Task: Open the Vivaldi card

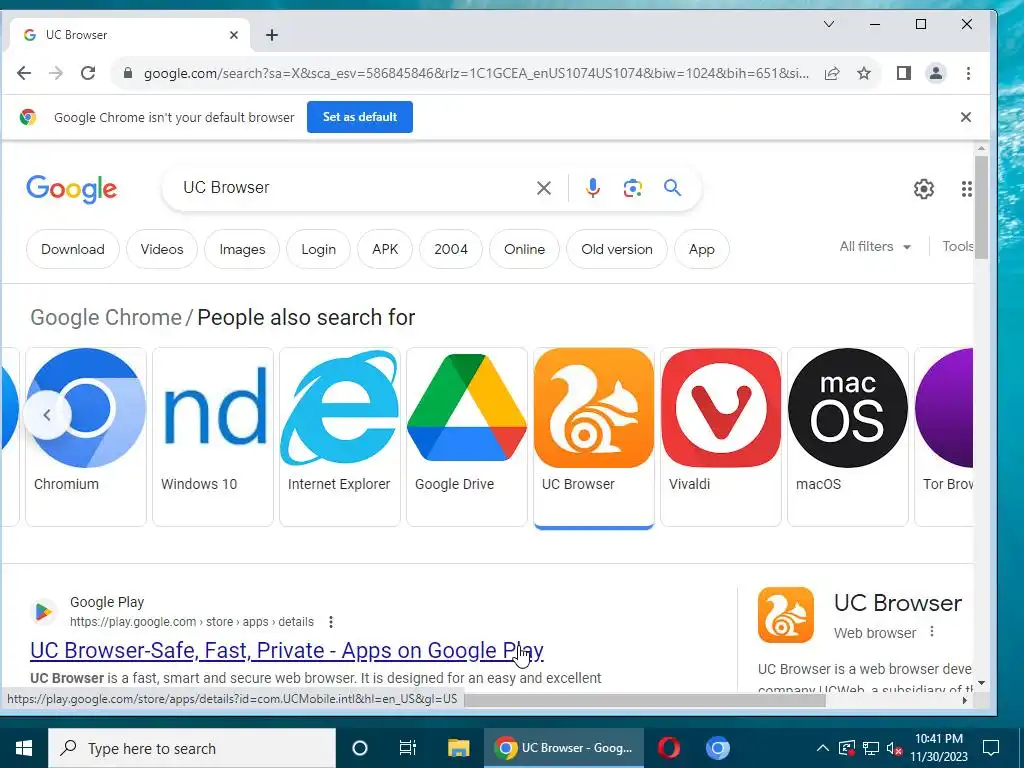Action: [721, 436]
